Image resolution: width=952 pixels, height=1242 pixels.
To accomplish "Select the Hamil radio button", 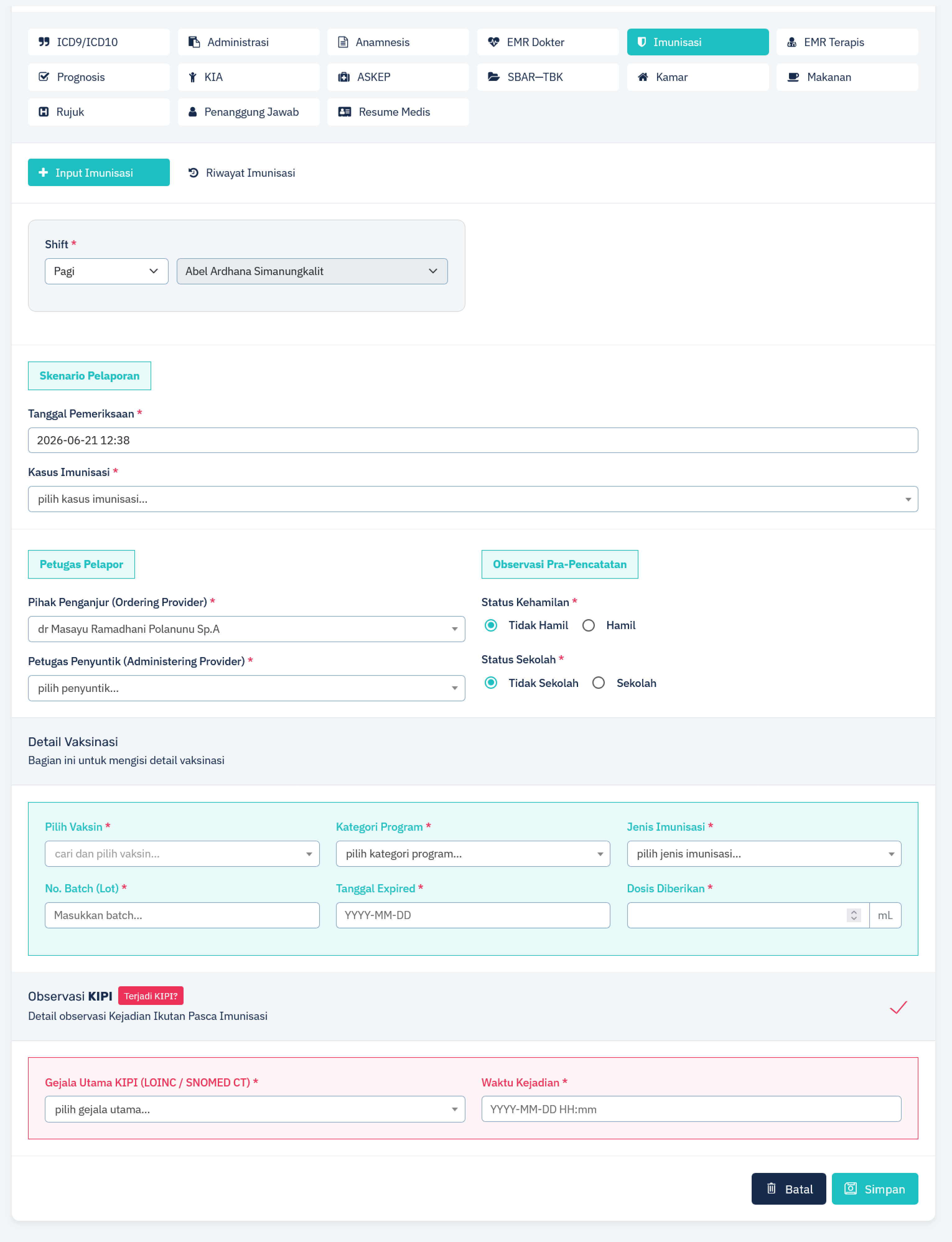I will click(x=589, y=625).
